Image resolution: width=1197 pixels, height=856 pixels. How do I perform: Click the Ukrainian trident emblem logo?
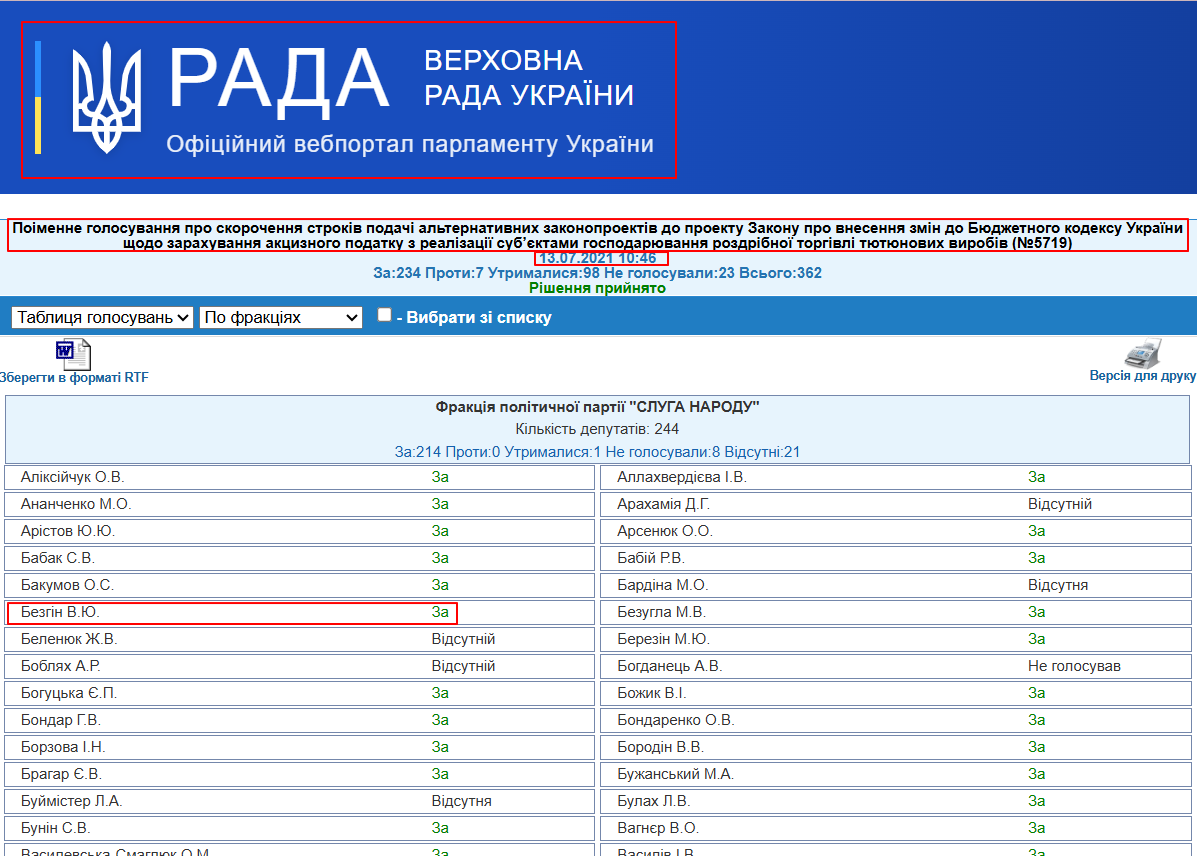click(106, 98)
